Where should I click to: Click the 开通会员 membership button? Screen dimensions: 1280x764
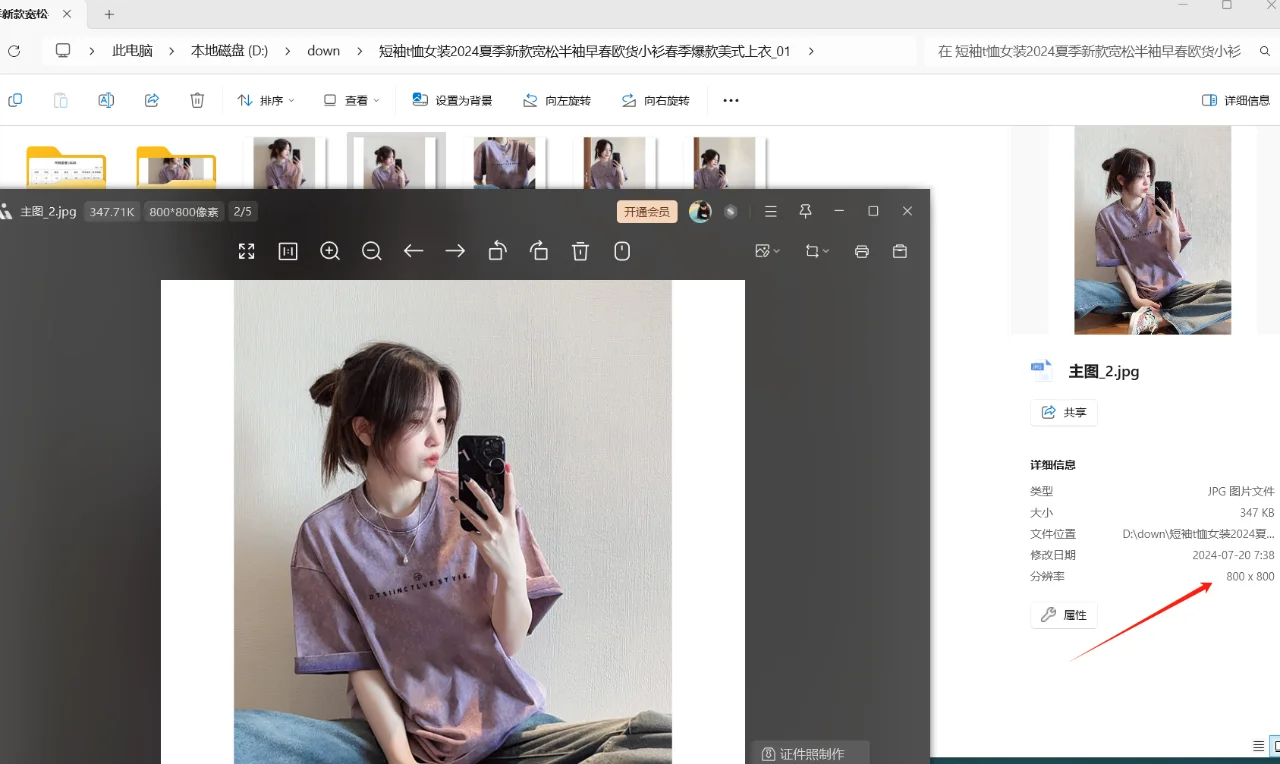tap(646, 211)
